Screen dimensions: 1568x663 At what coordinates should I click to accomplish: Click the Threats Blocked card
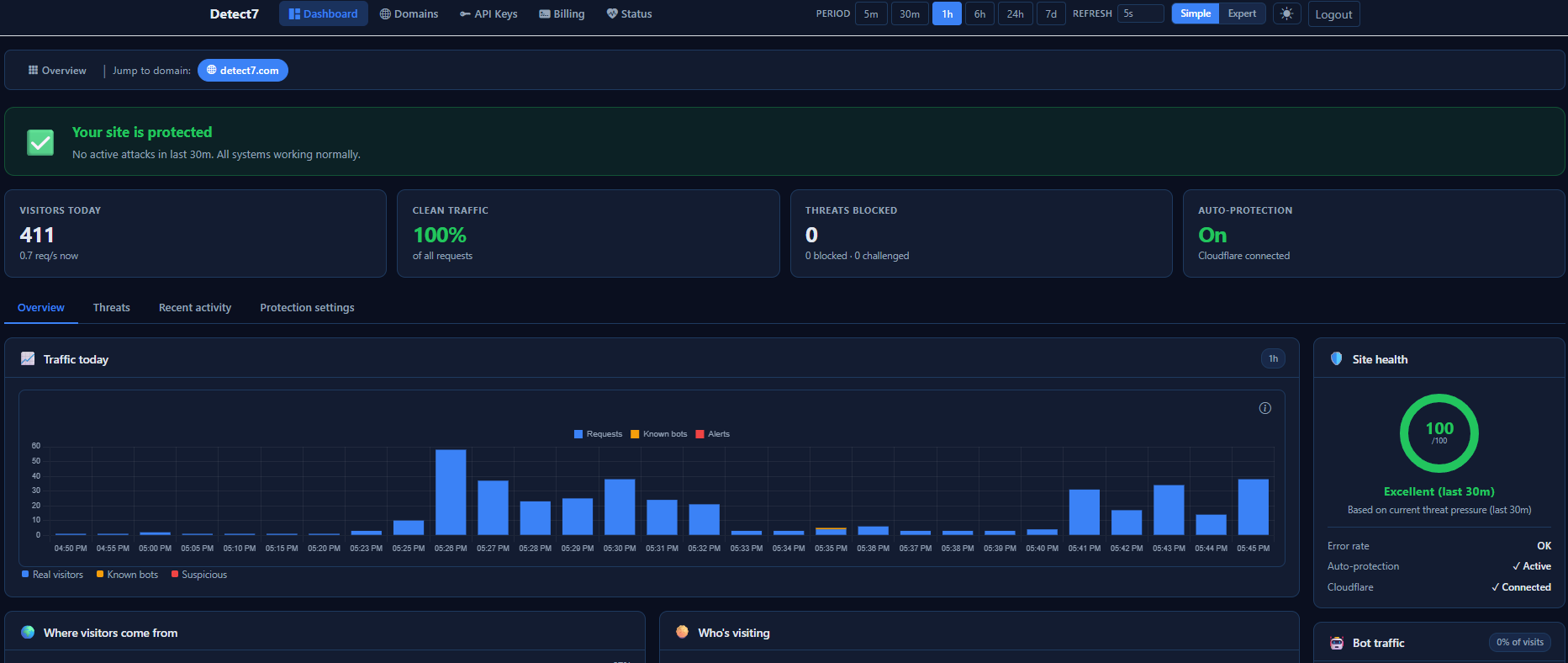click(981, 233)
